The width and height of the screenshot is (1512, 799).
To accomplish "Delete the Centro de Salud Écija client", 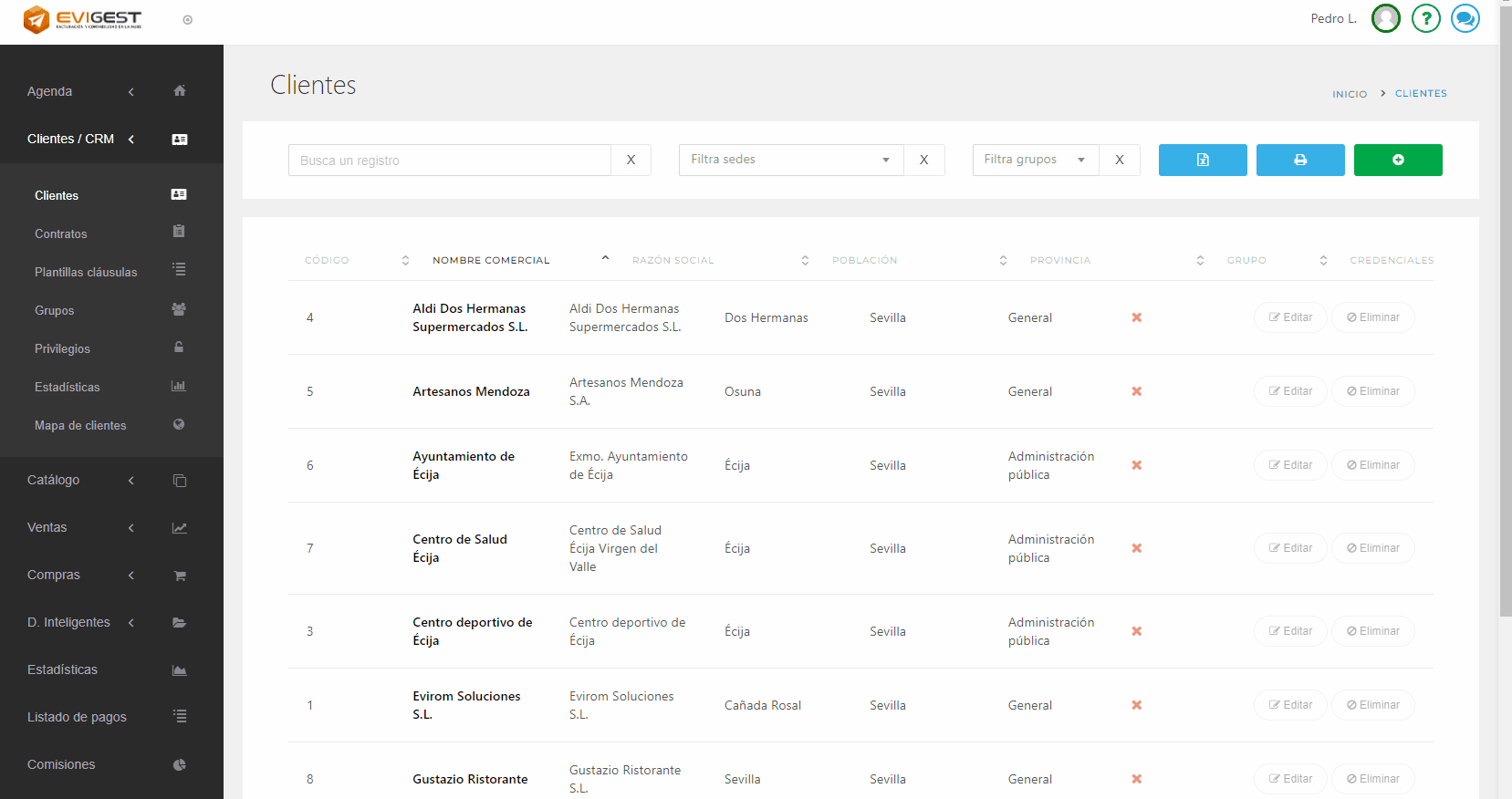I will tap(1372, 548).
